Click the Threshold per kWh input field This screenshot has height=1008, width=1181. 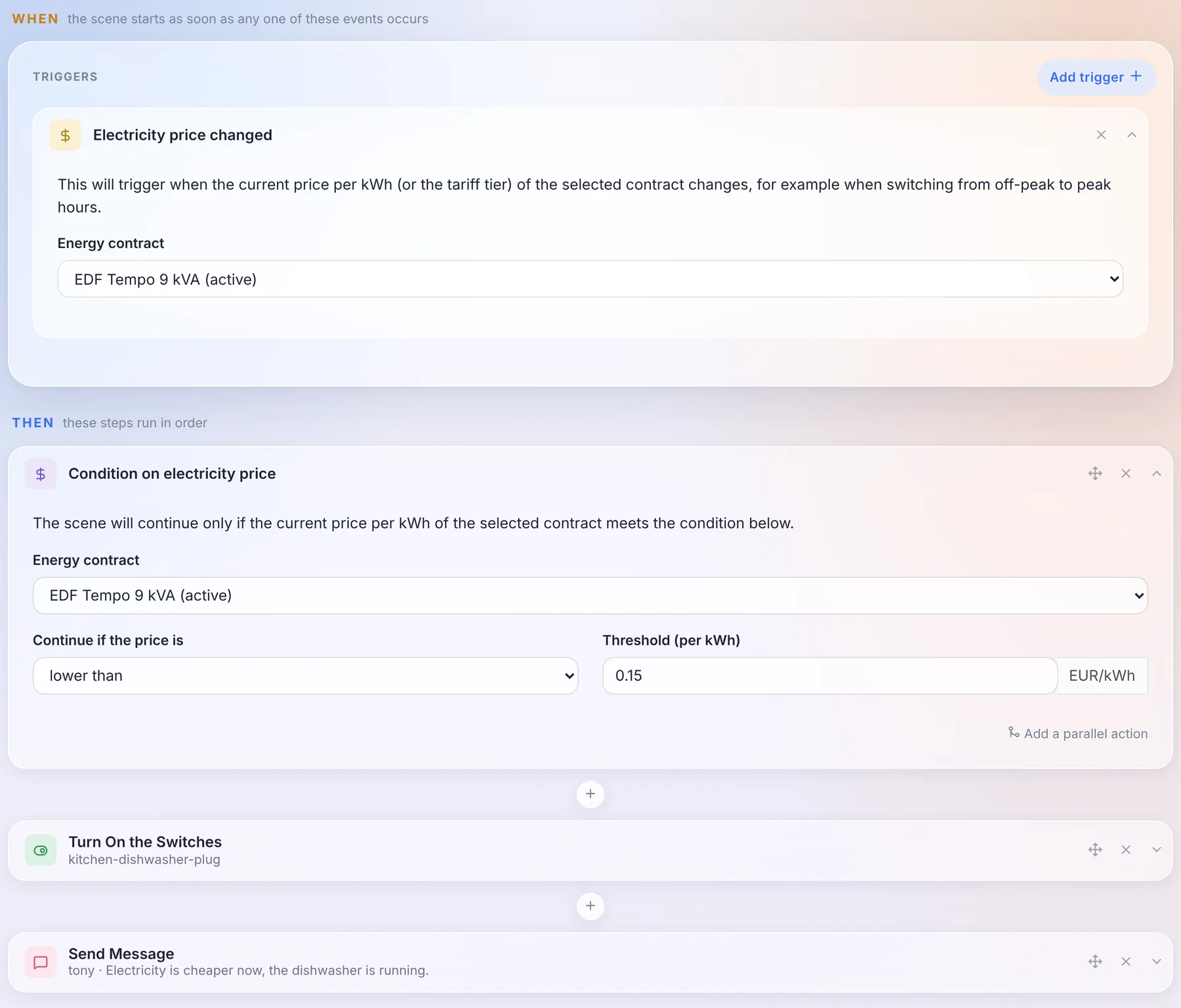pos(829,675)
